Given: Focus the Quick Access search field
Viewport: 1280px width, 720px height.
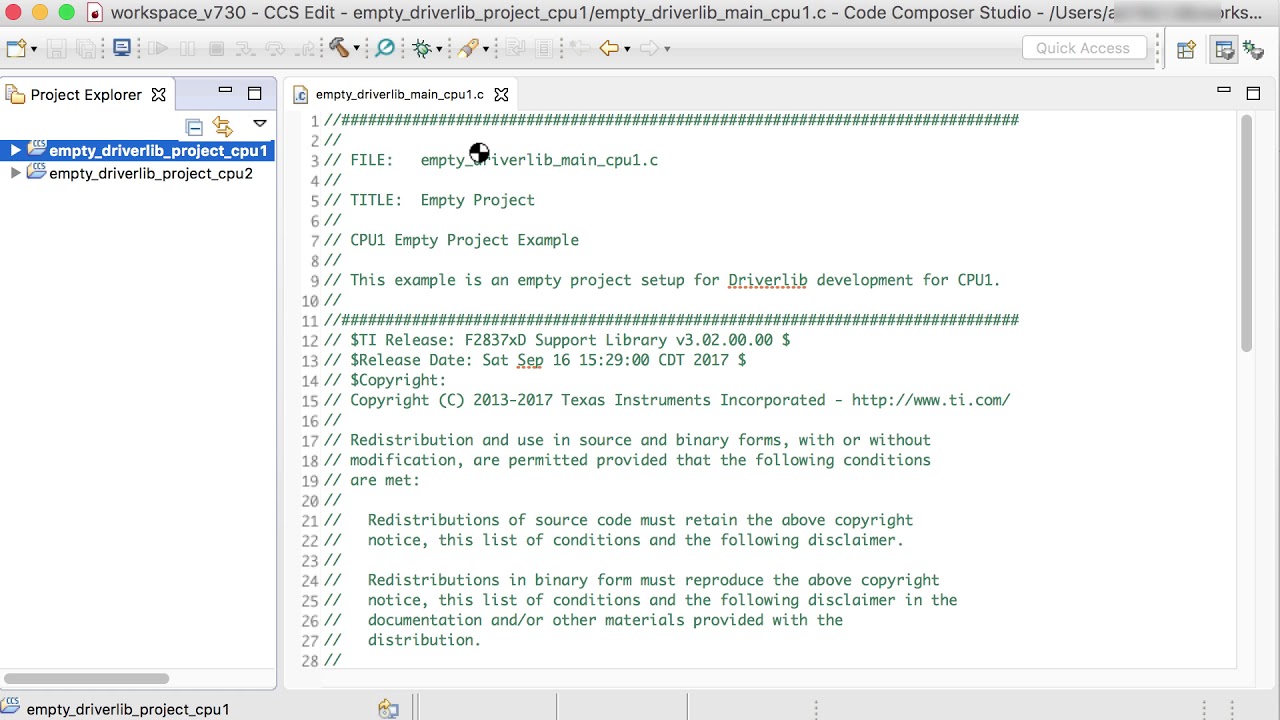Looking at the screenshot, I should pos(1083,48).
